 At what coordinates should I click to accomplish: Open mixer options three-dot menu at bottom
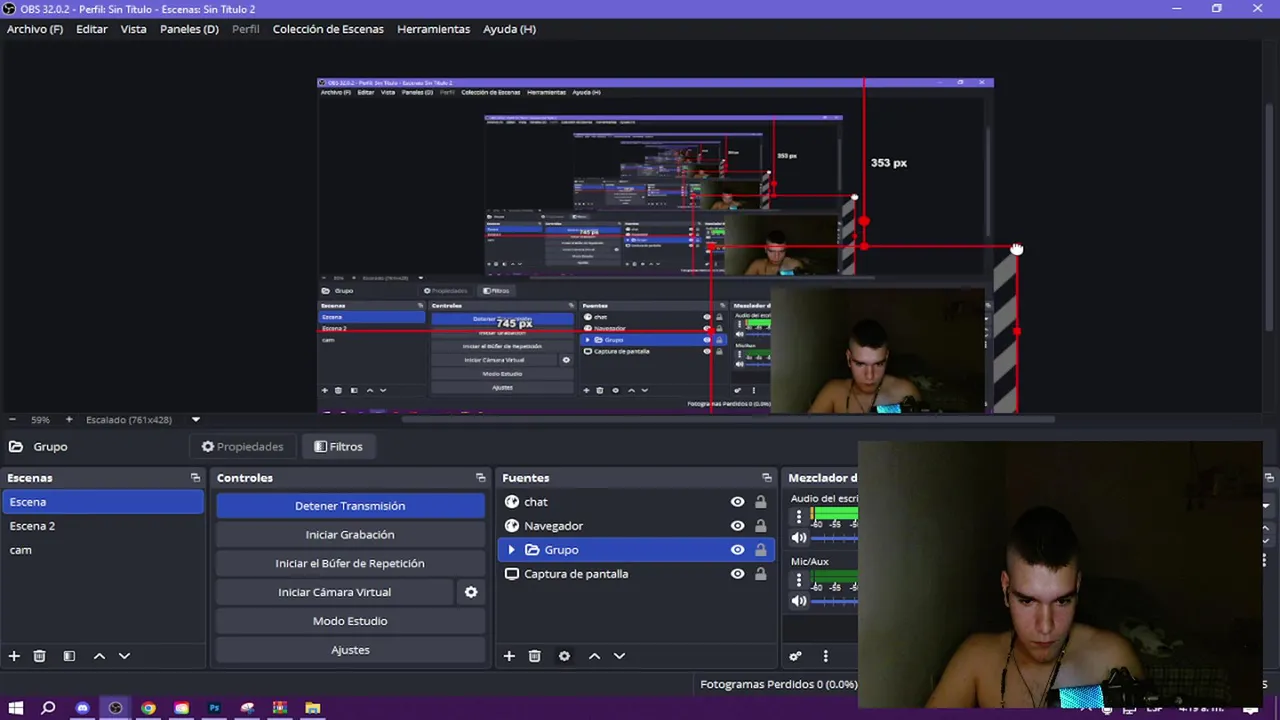tap(825, 656)
